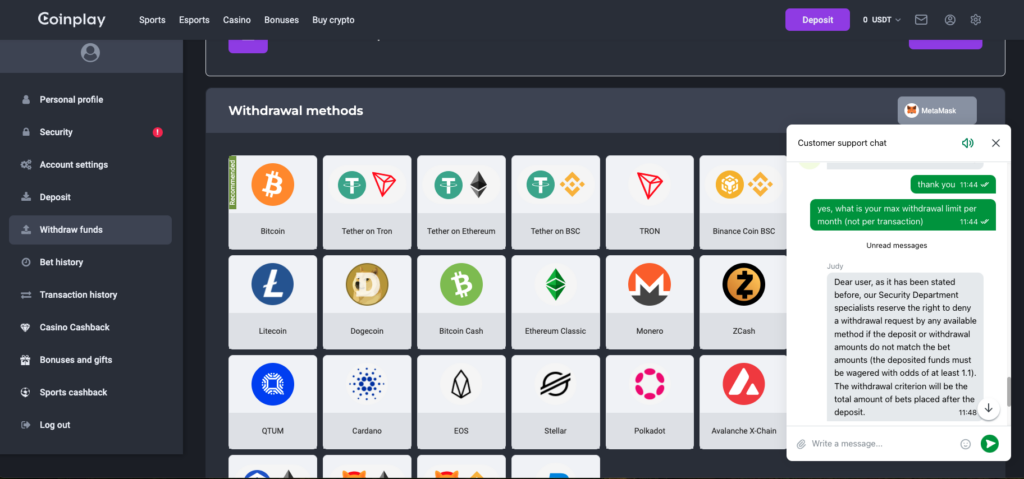Open Bet history in sidebar

(90, 262)
